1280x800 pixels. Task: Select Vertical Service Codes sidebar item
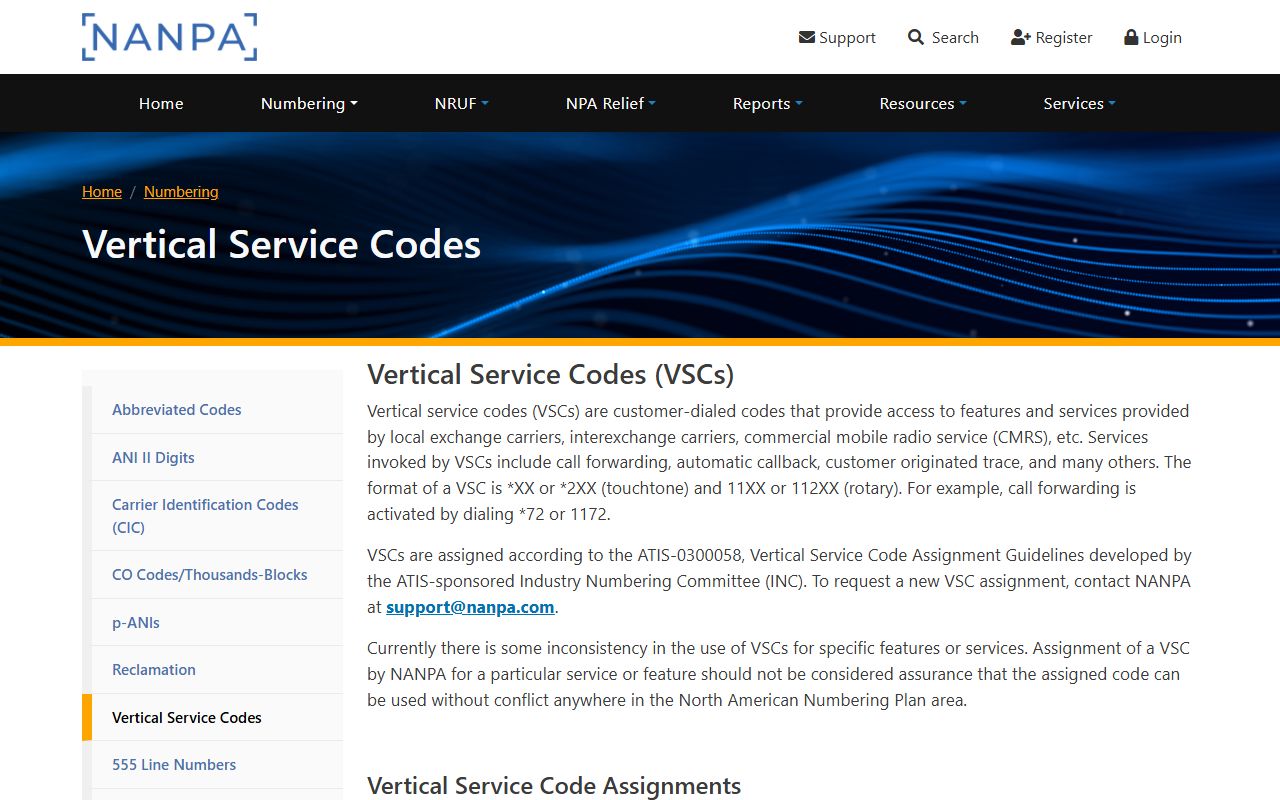point(217,718)
